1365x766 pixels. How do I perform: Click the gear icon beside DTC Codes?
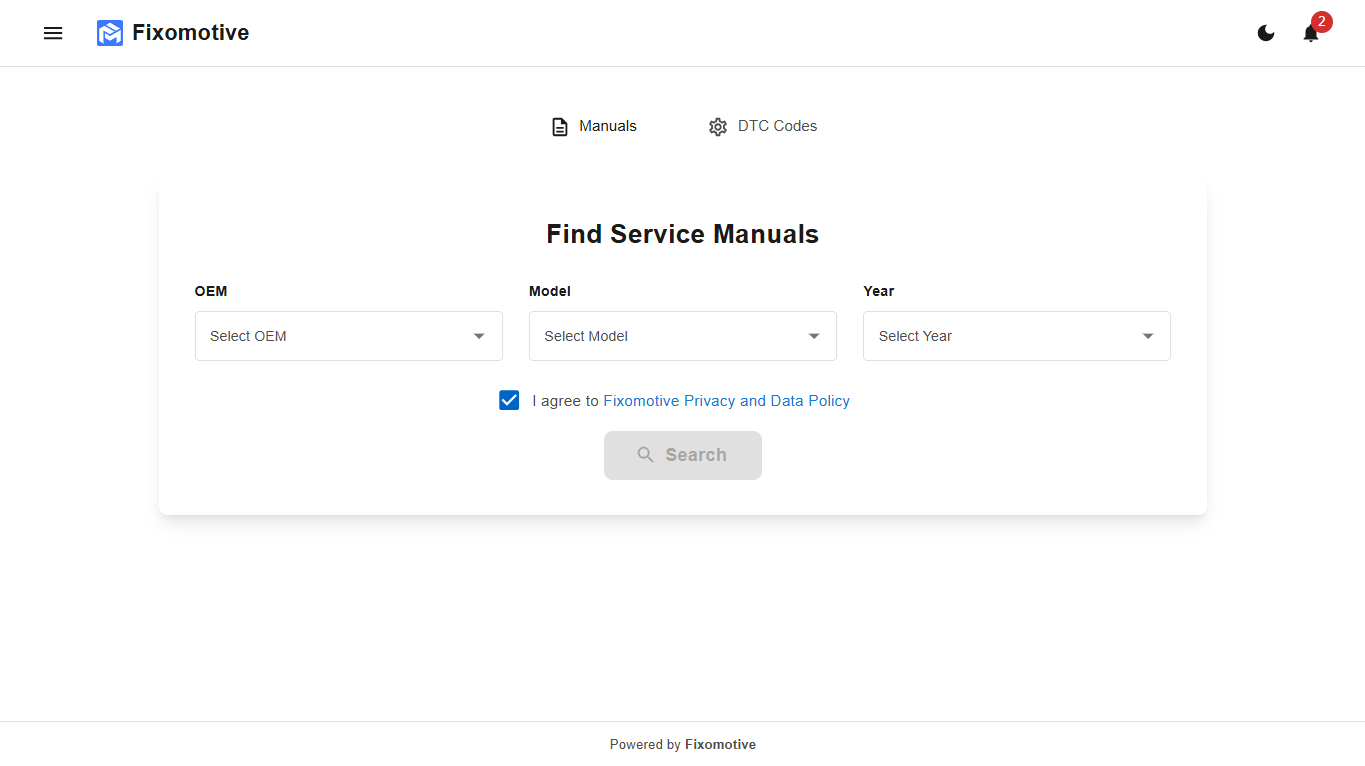click(x=717, y=126)
